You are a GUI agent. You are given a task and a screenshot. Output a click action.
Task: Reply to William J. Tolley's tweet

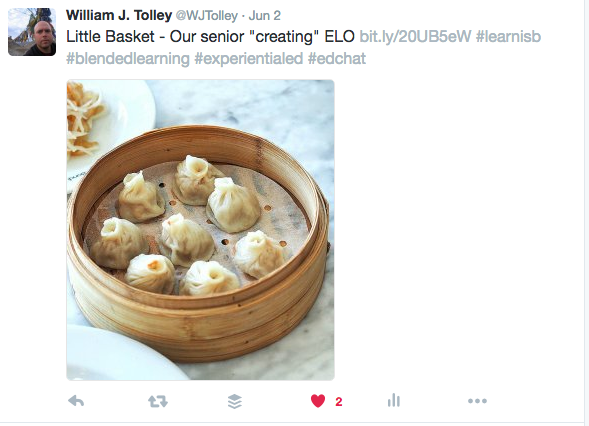coord(76,401)
